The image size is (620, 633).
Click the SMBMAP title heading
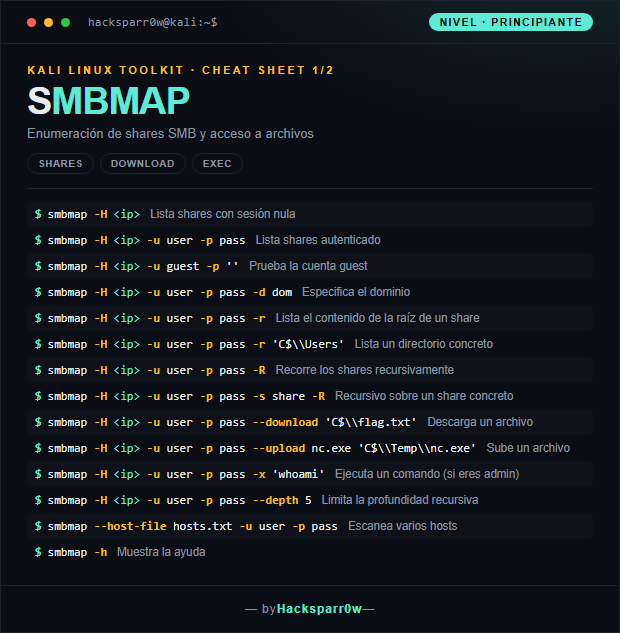pos(108,101)
